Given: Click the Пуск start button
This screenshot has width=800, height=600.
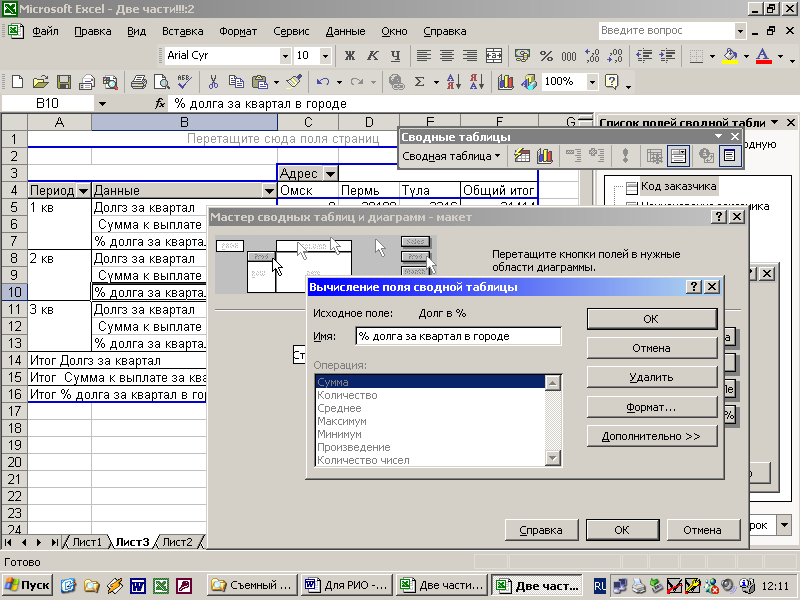Looking at the screenshot, I should click(x=27, y=585).
